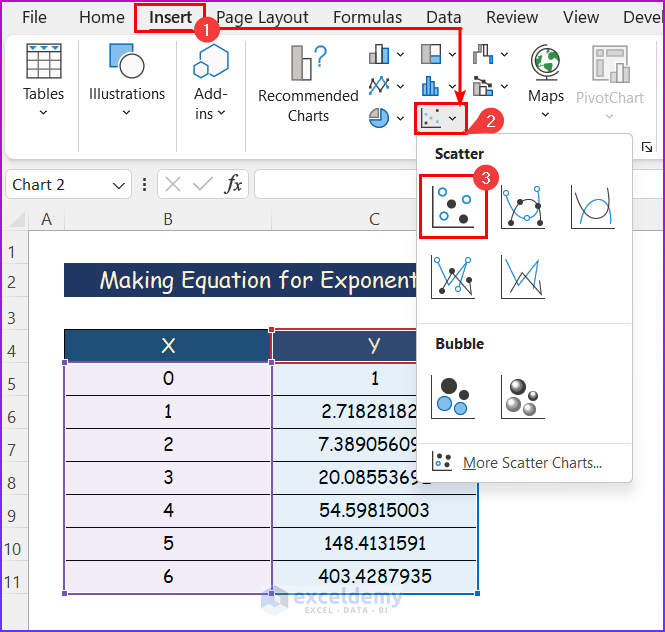Open the Illustrations shapes icon

pos(126,61)
